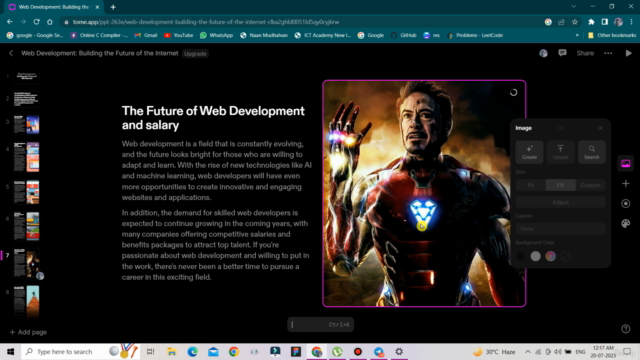
Task: Set image size to Fit
Action: coord(531,185)
